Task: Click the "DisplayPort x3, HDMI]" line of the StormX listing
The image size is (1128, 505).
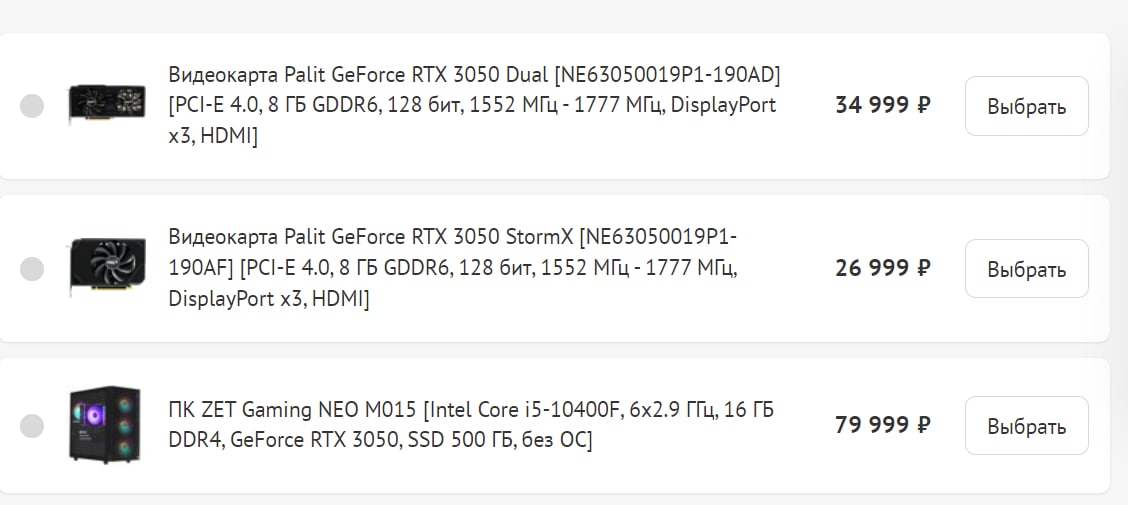Action: 269,299
